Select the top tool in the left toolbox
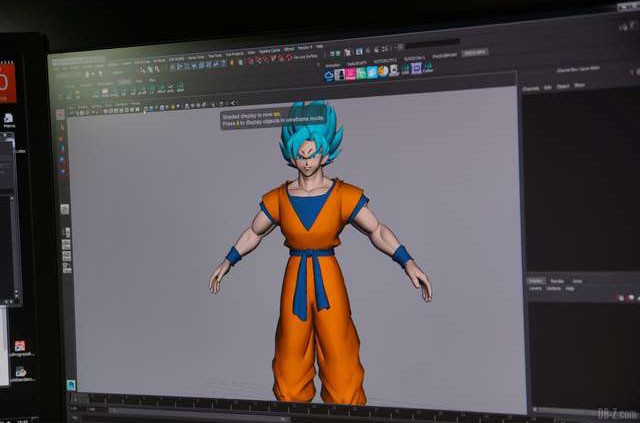 [60, 115]
